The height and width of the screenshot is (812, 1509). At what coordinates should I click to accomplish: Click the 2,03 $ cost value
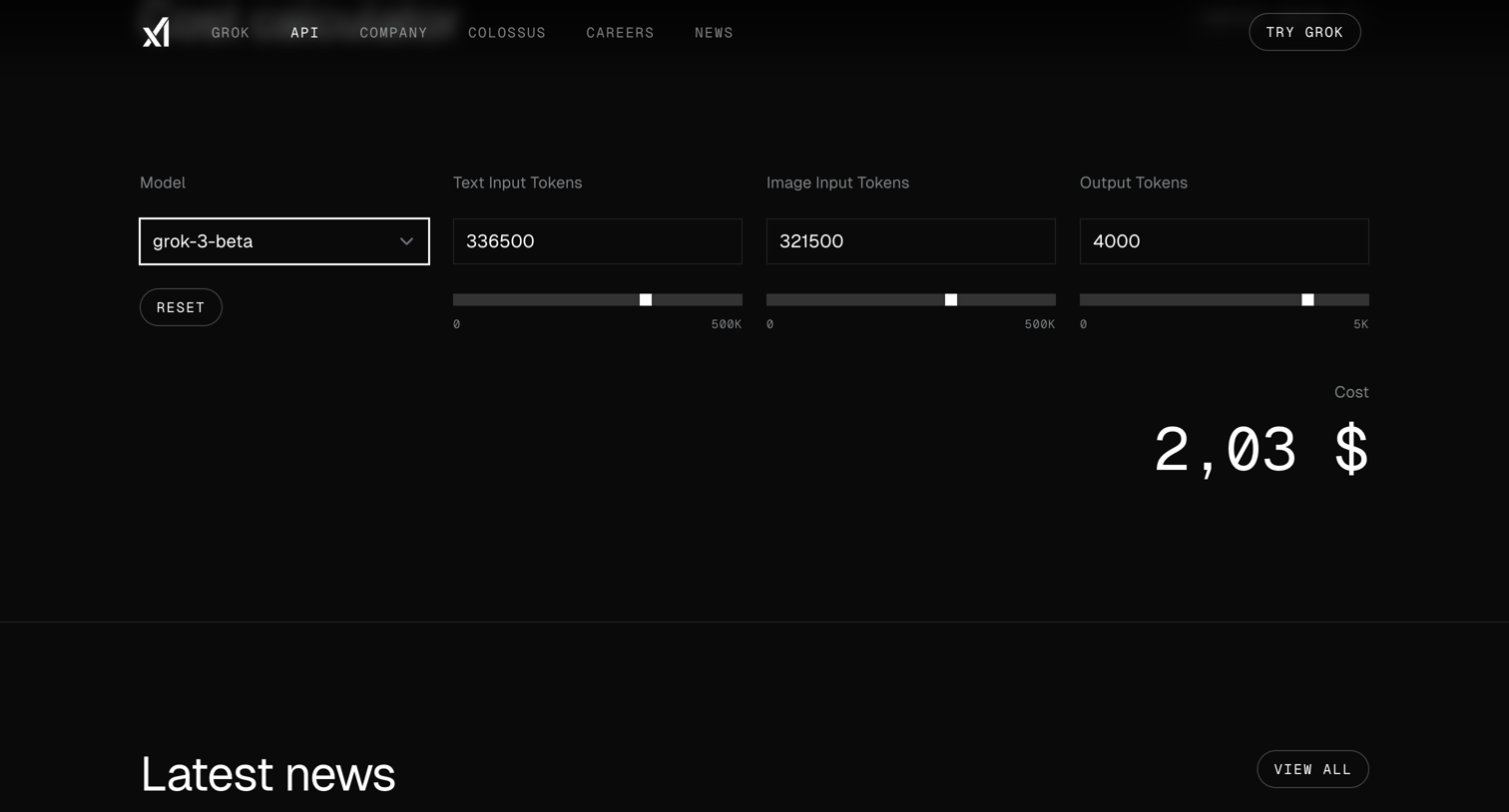pos(1261,449)
